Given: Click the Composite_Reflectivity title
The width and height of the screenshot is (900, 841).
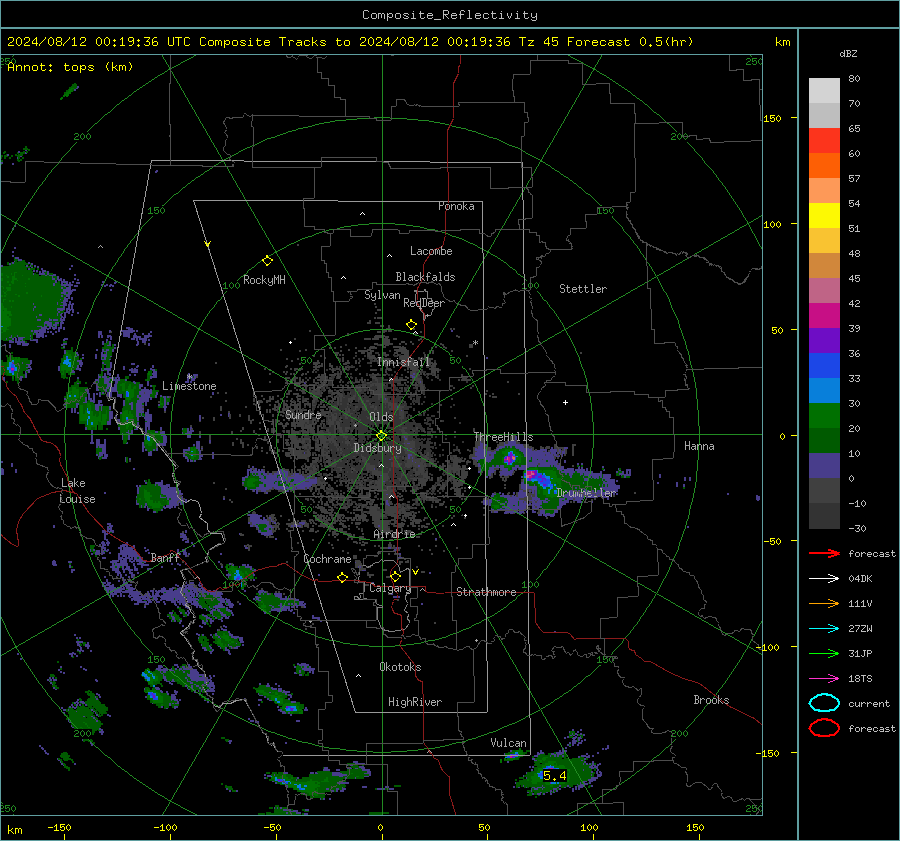Looking at the screenshot, I should coord(450,15).
